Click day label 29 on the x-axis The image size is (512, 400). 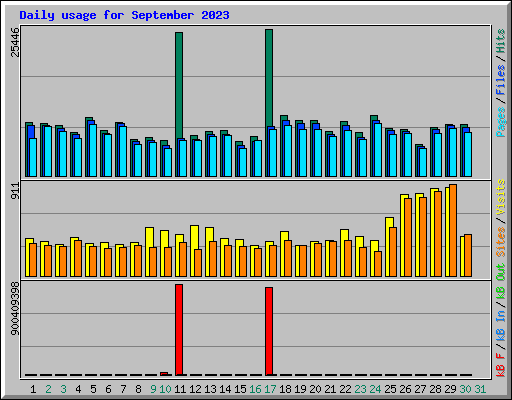450,389
